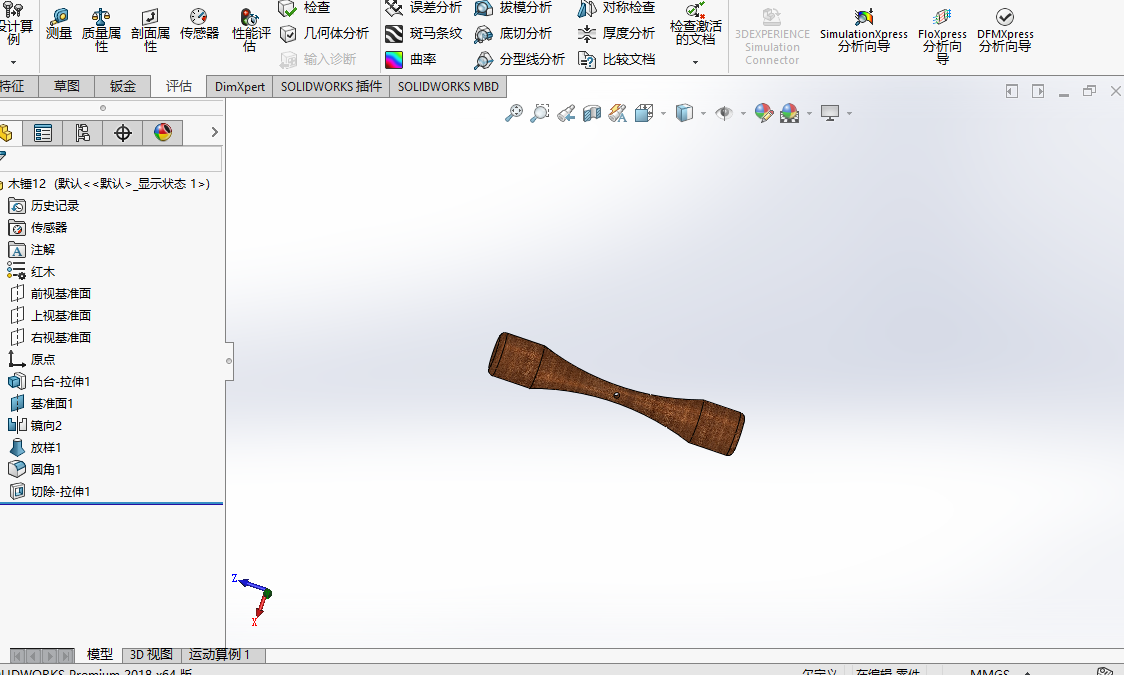1124x675 pixels.
Task: Select 传感器 tree node
Action: [x=38, y=228]
